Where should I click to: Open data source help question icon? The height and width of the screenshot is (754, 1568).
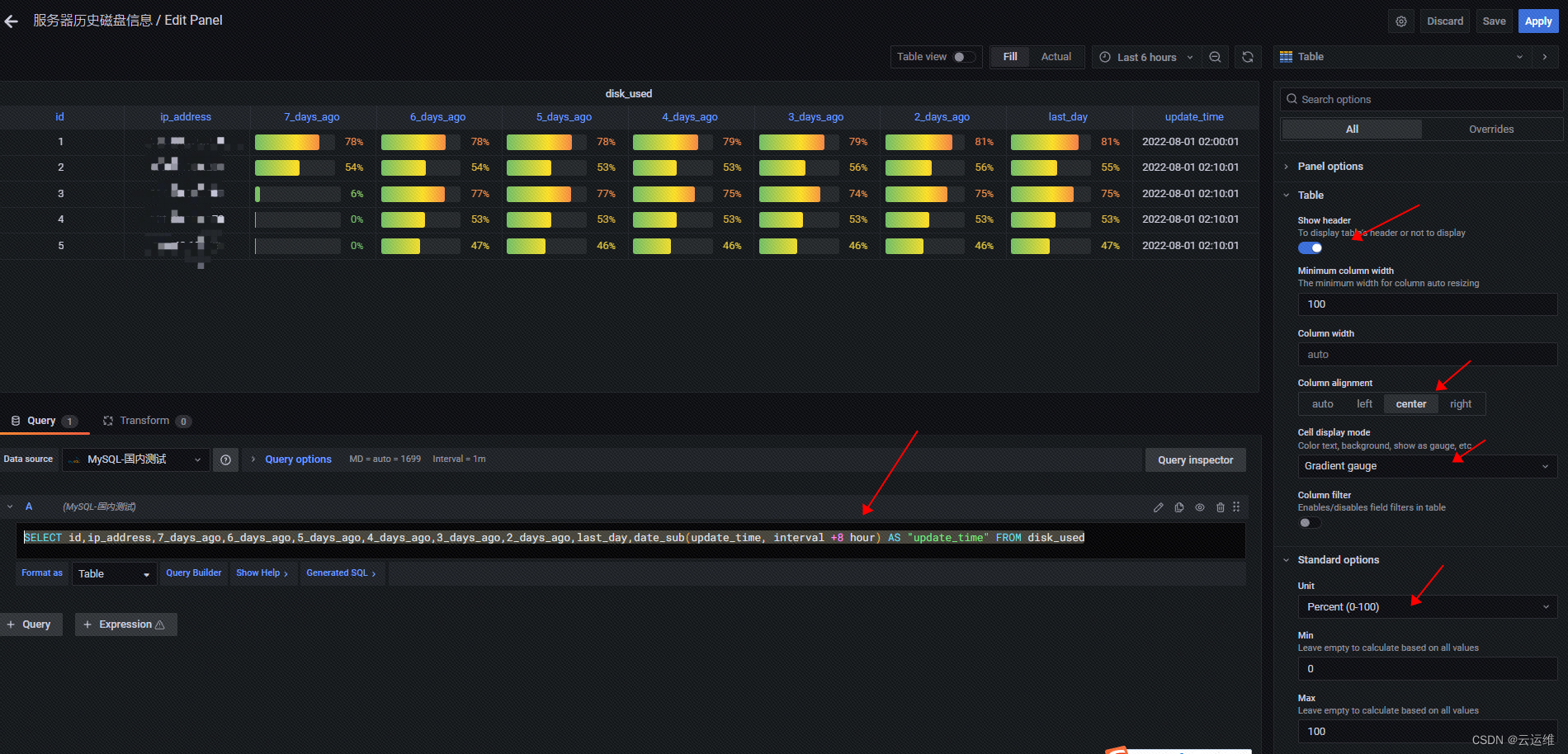point(225,459)
